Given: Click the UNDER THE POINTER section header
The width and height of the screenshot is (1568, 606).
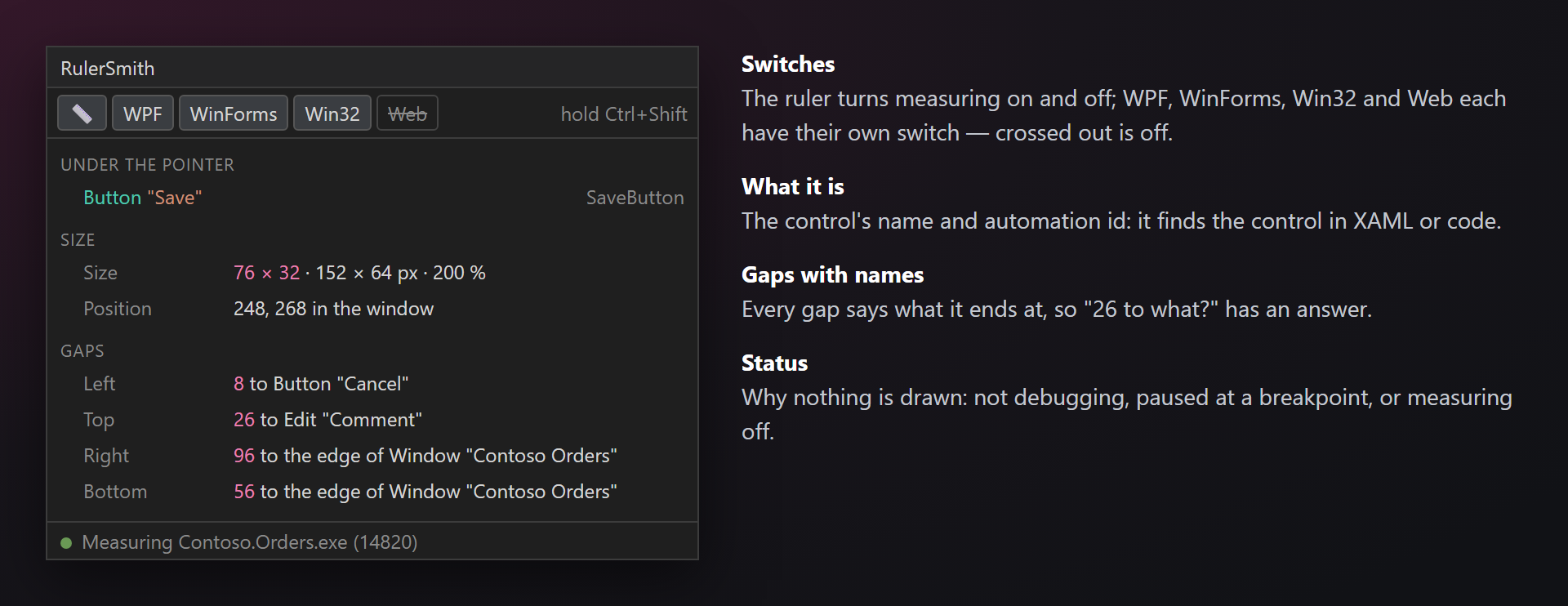Looking at the screenshot, I should 147,165.
